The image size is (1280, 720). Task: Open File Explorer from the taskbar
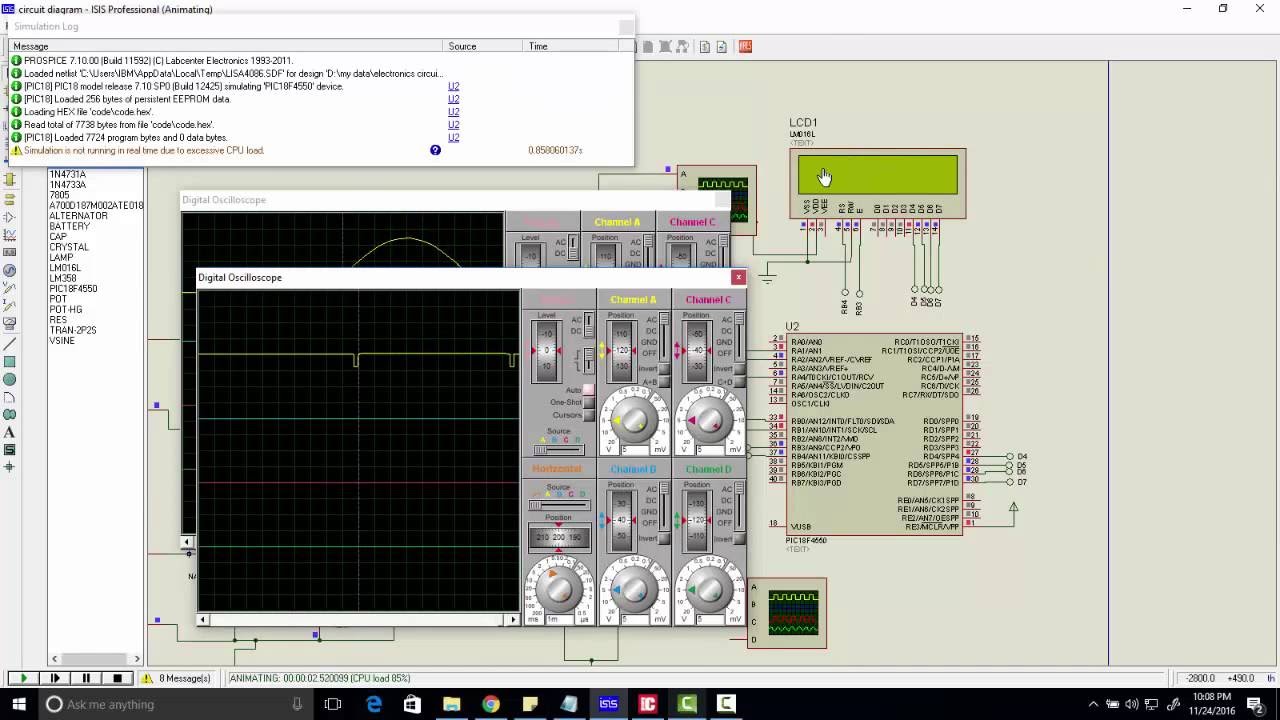click(x=451, y=704)
